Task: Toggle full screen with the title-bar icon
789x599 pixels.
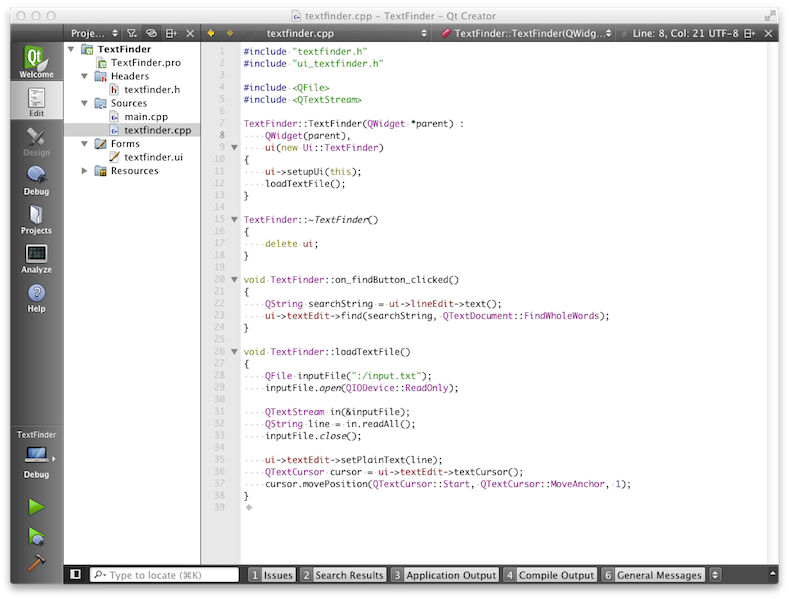Action: click(x=769, y=16)
